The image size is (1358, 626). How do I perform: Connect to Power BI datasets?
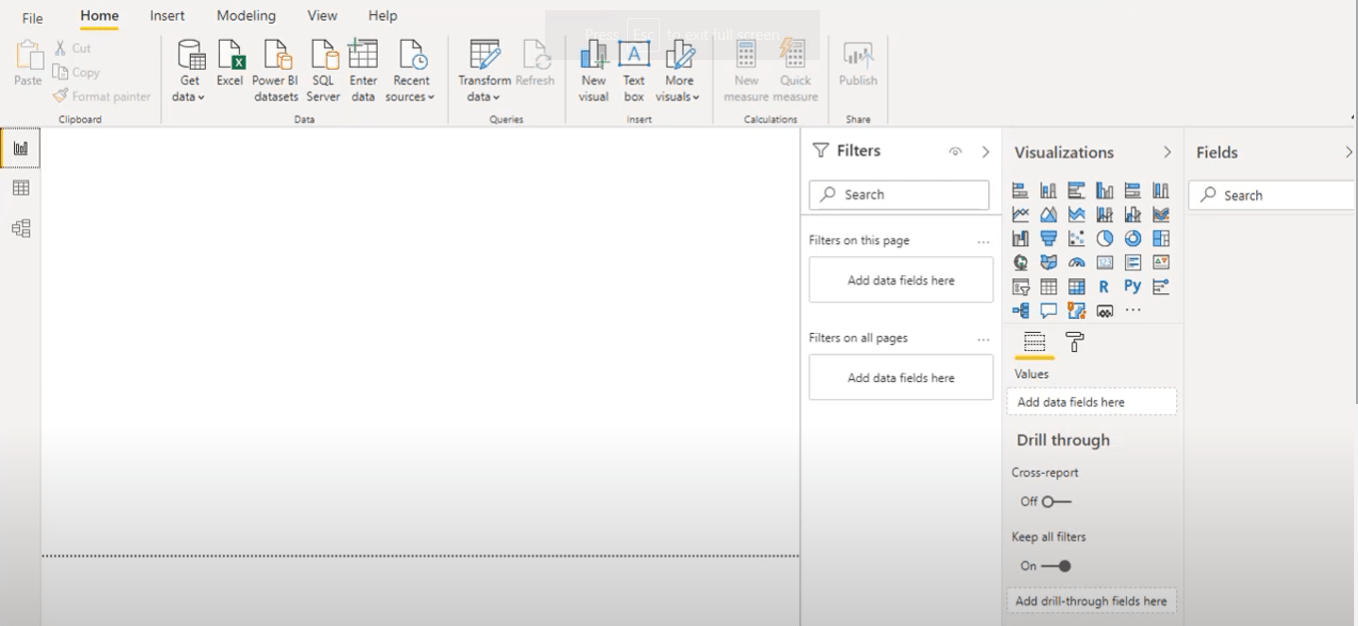275,71
